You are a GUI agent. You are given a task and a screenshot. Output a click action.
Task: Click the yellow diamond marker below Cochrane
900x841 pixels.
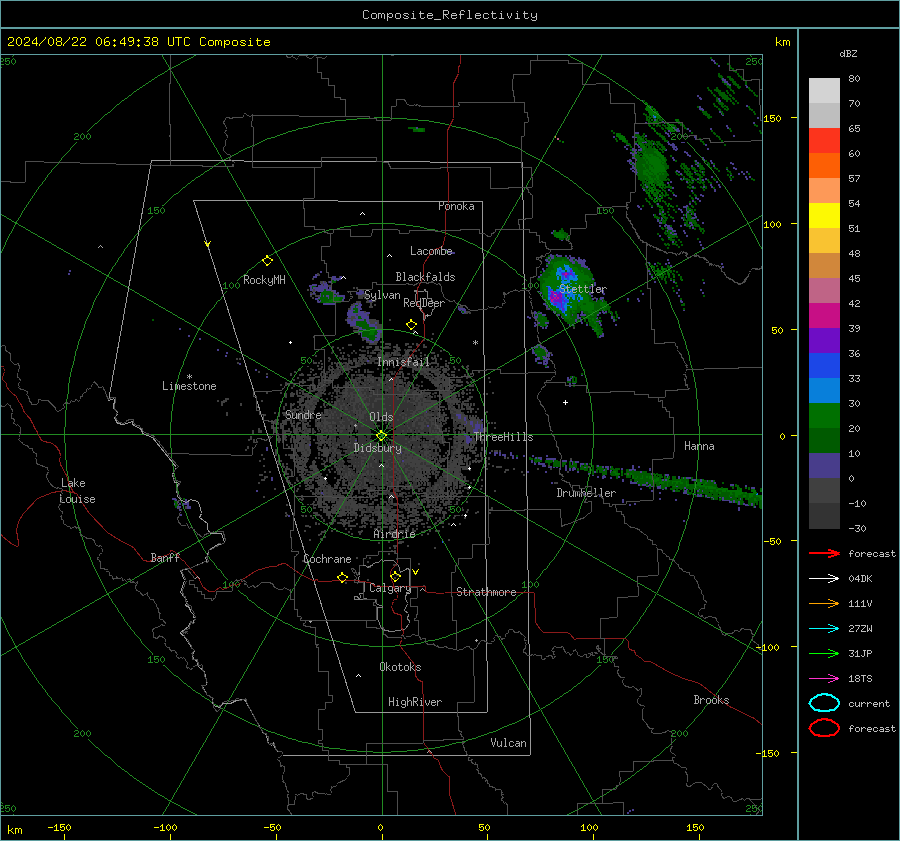coord(343,577)
